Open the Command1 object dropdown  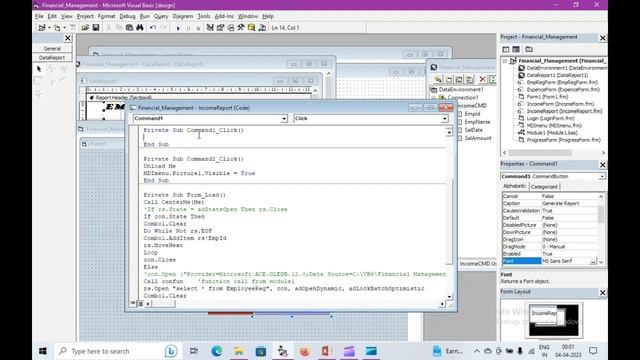pos(284,118)
